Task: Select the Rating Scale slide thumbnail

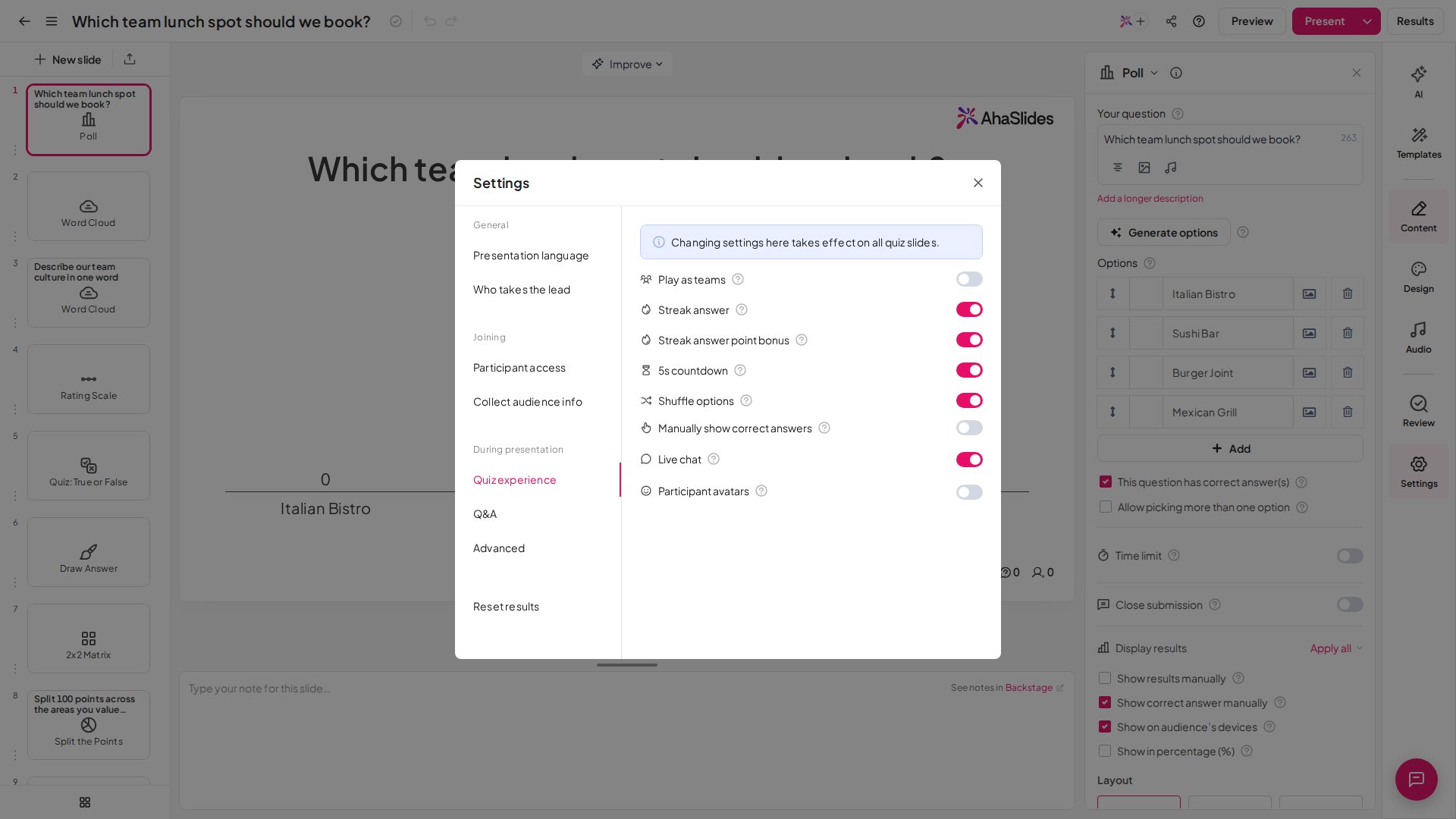Action: (x=89, y=379)
